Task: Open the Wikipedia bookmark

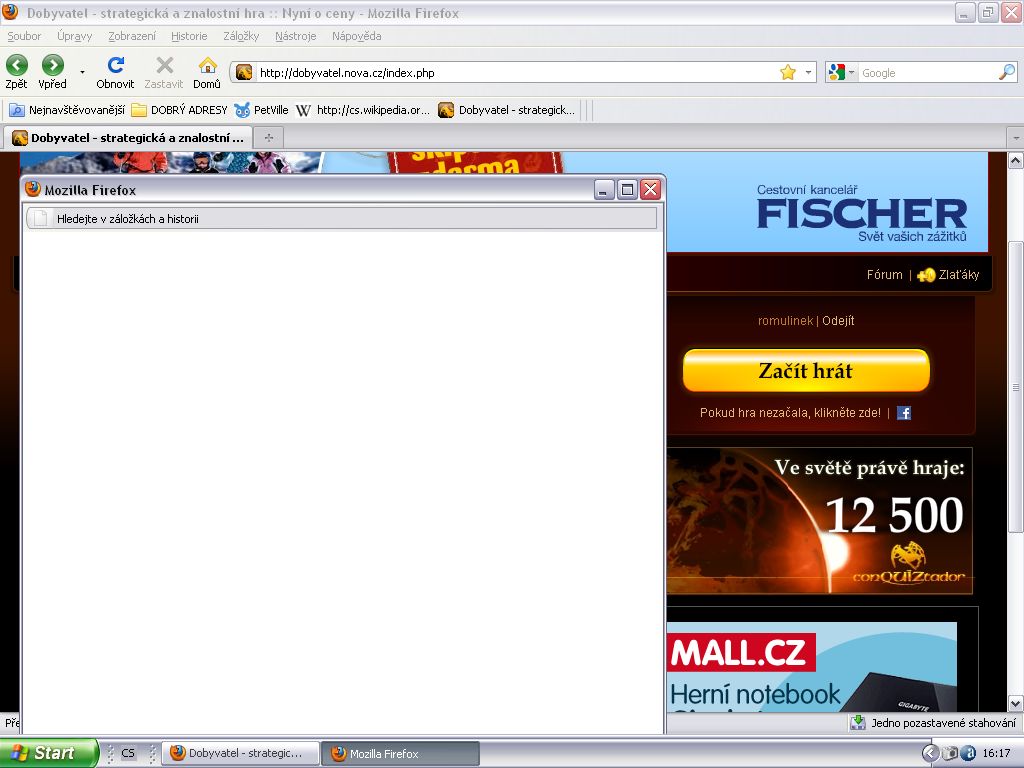Action: pos(363,110)
